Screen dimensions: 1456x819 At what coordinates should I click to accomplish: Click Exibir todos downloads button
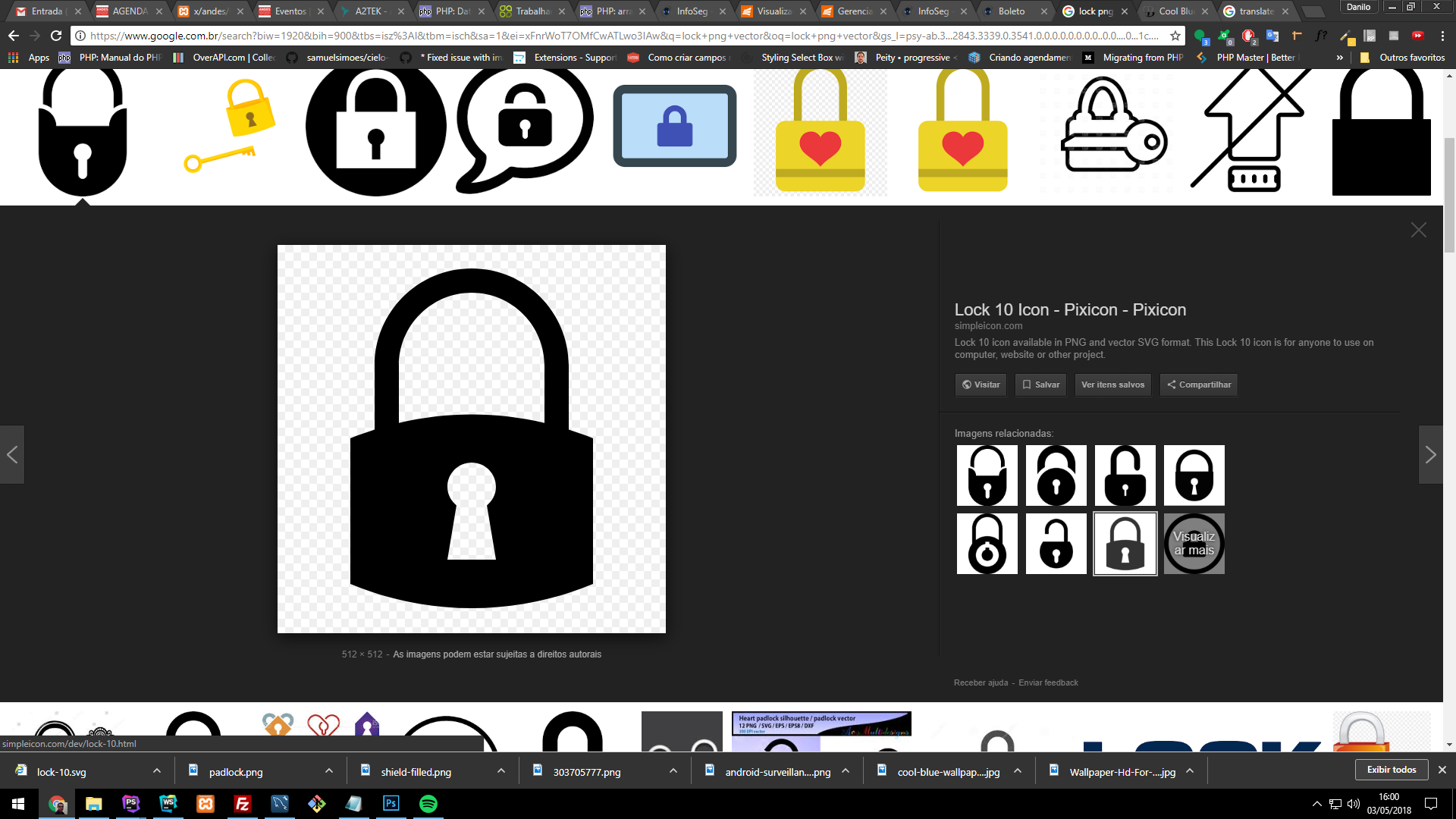[x=1391, y=770]
